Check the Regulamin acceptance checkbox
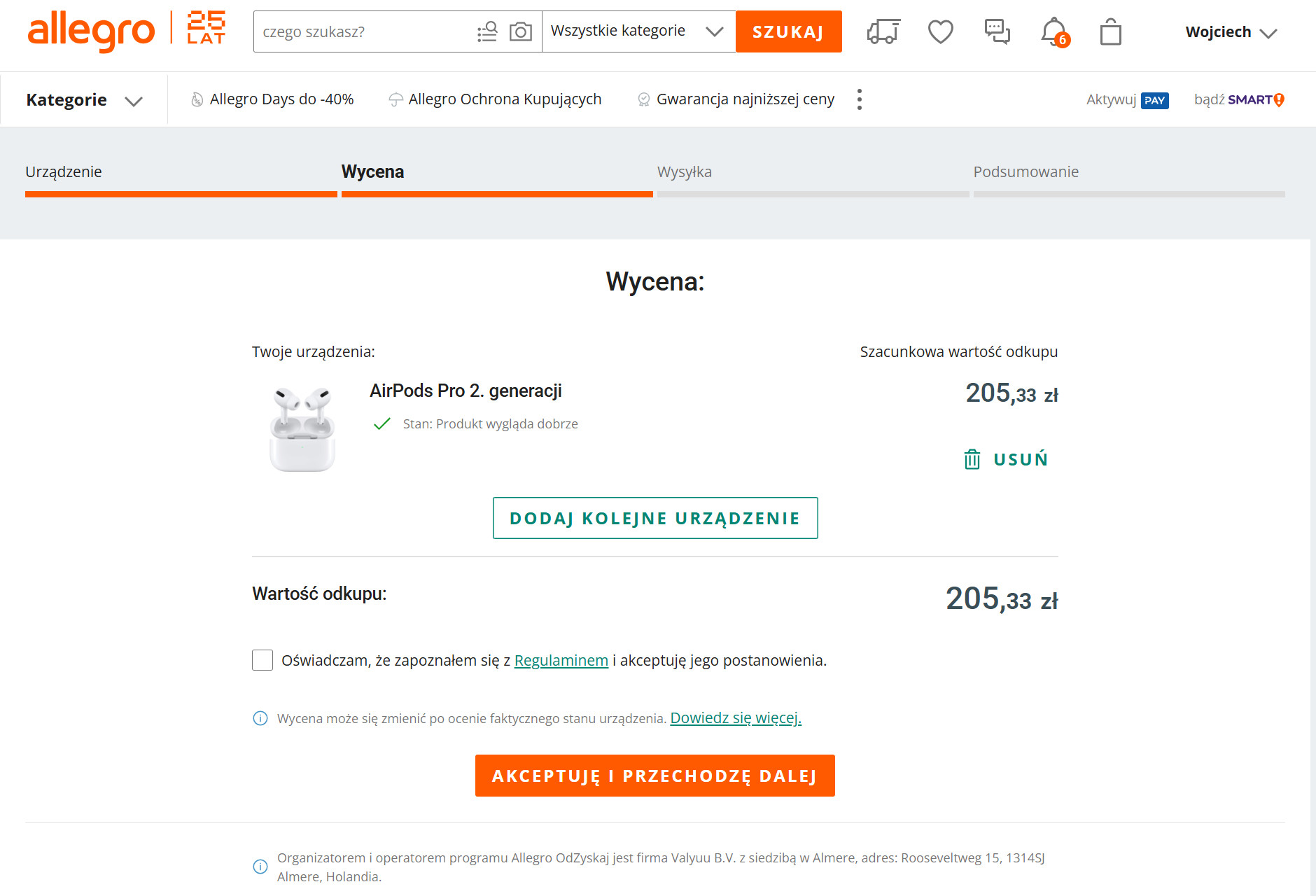This screenshot has width=1316, height=896. click(x=262, y=660)
